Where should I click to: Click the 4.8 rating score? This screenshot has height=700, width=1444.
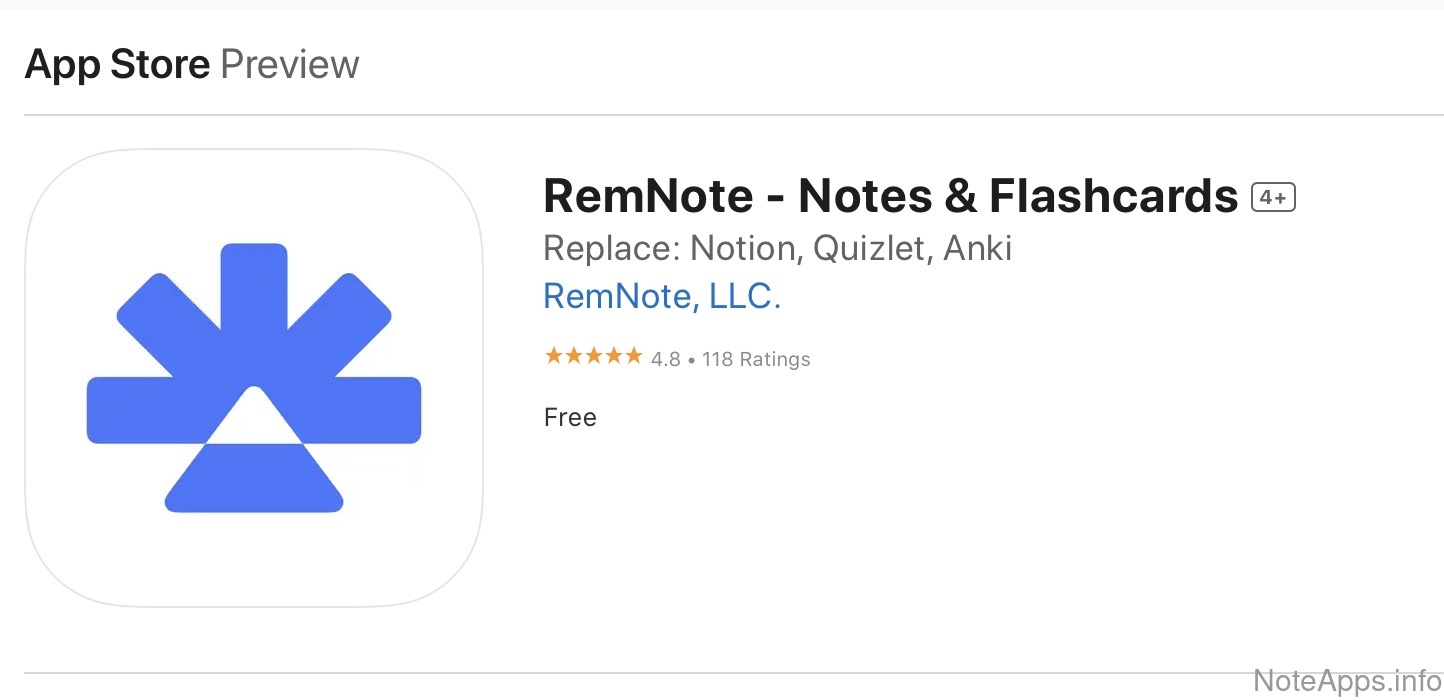665,359
